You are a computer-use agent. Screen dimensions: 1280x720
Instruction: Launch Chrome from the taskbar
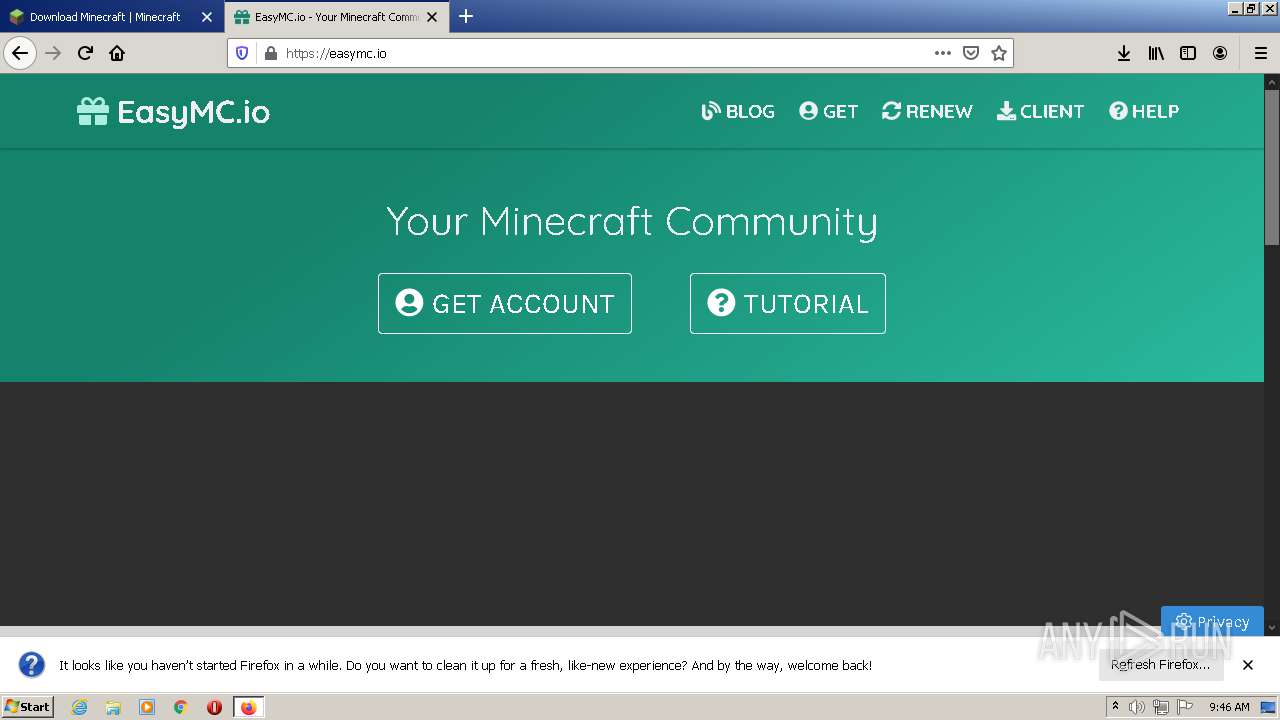tap(181, 707)
